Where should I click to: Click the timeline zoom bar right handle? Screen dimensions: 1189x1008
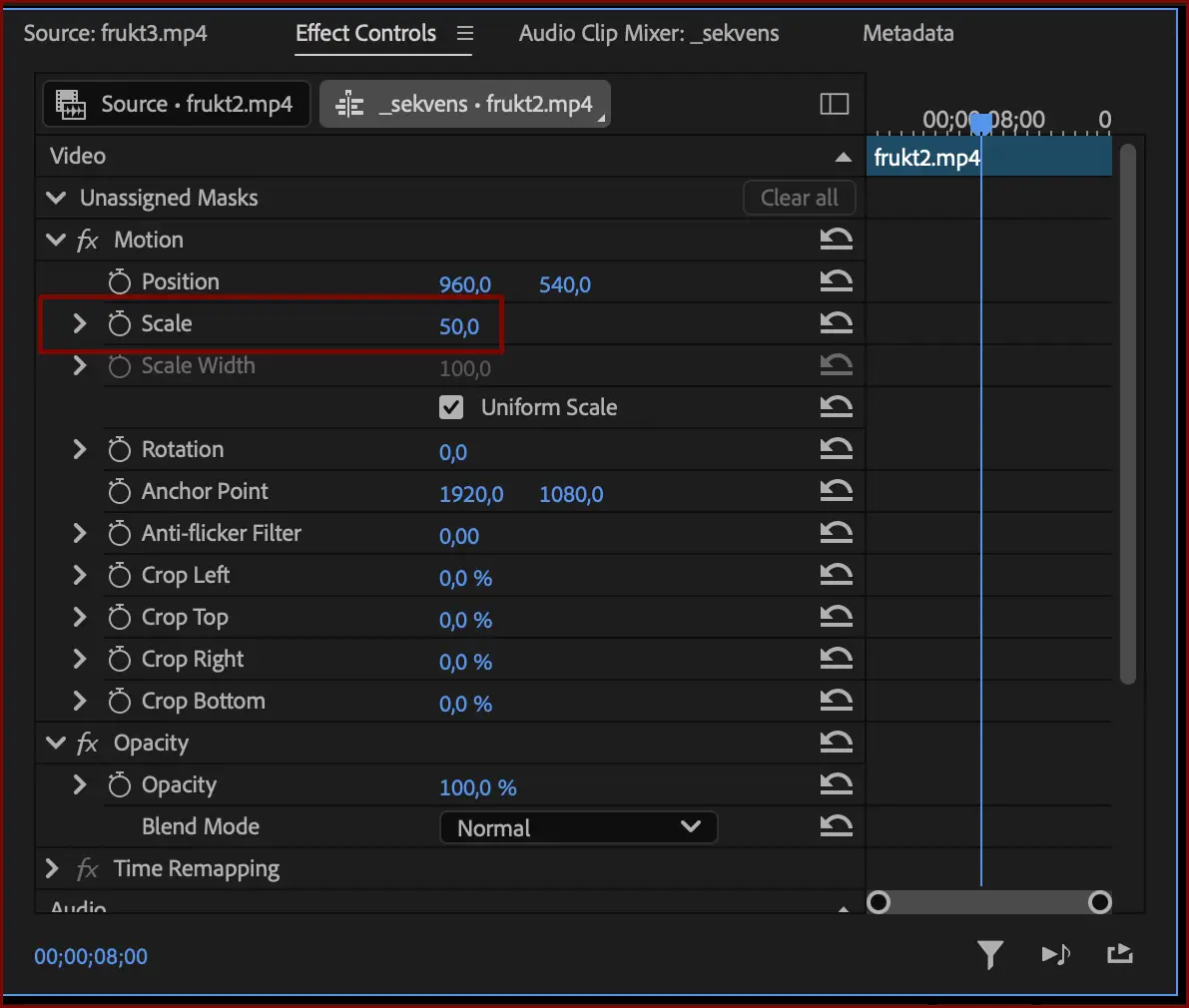click(x=1099, y=902)
